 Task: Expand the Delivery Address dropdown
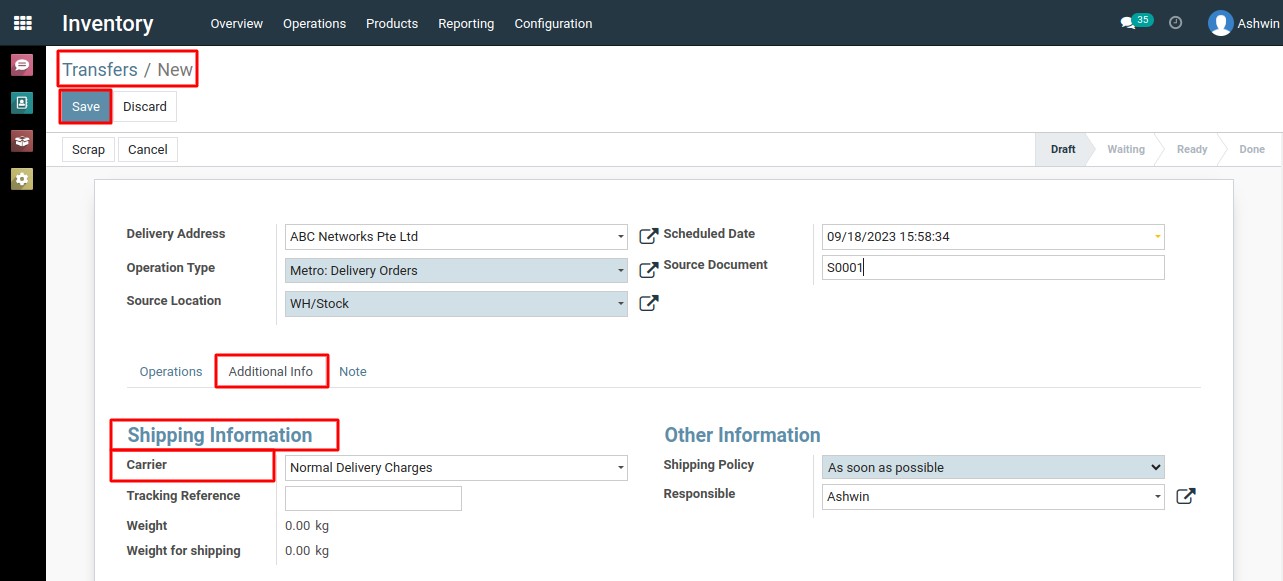click(x=621, y=237)
